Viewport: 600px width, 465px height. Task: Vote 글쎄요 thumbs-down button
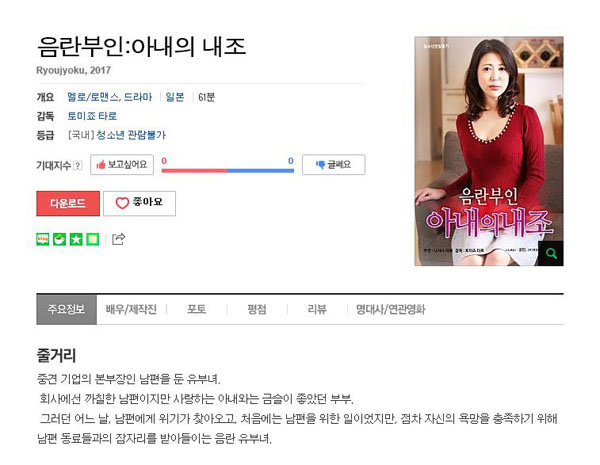coord(334,165)
